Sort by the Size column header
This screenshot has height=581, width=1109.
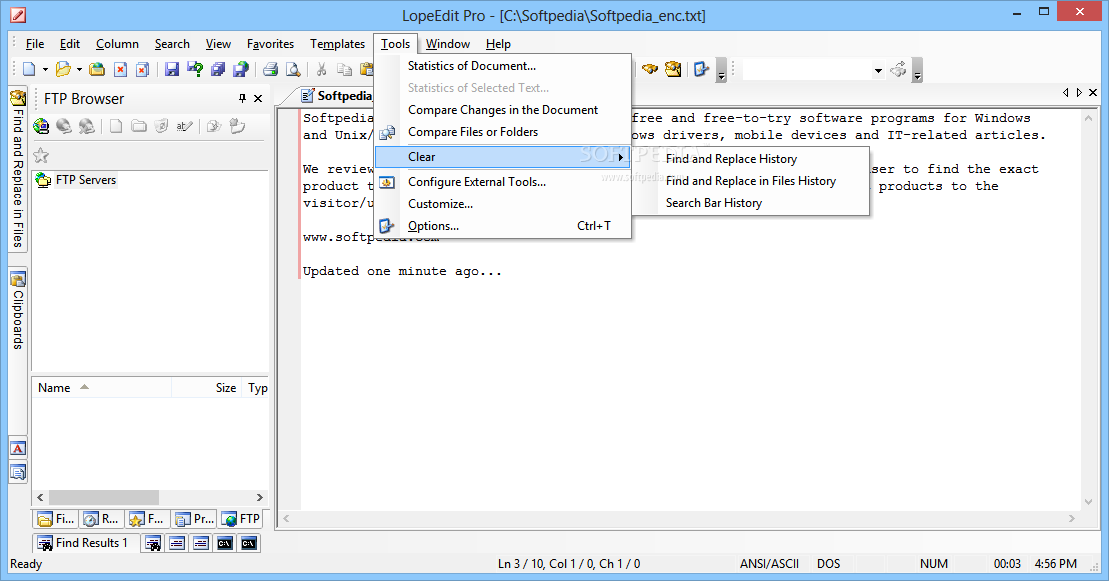[x=207, y=388]
